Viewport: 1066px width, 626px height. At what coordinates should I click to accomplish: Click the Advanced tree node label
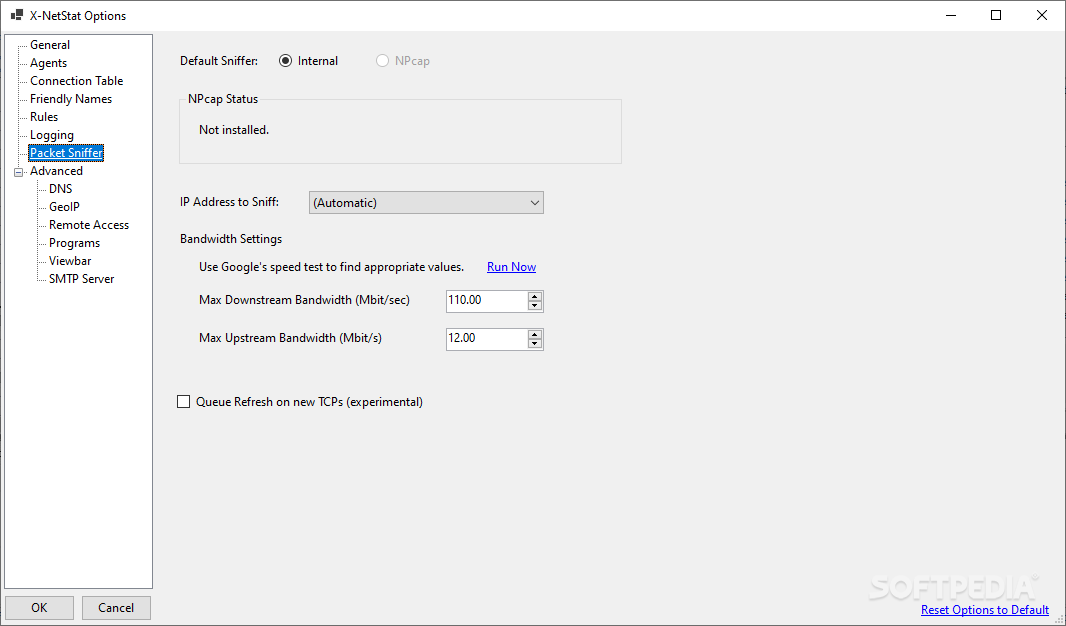tap(56, 171)
